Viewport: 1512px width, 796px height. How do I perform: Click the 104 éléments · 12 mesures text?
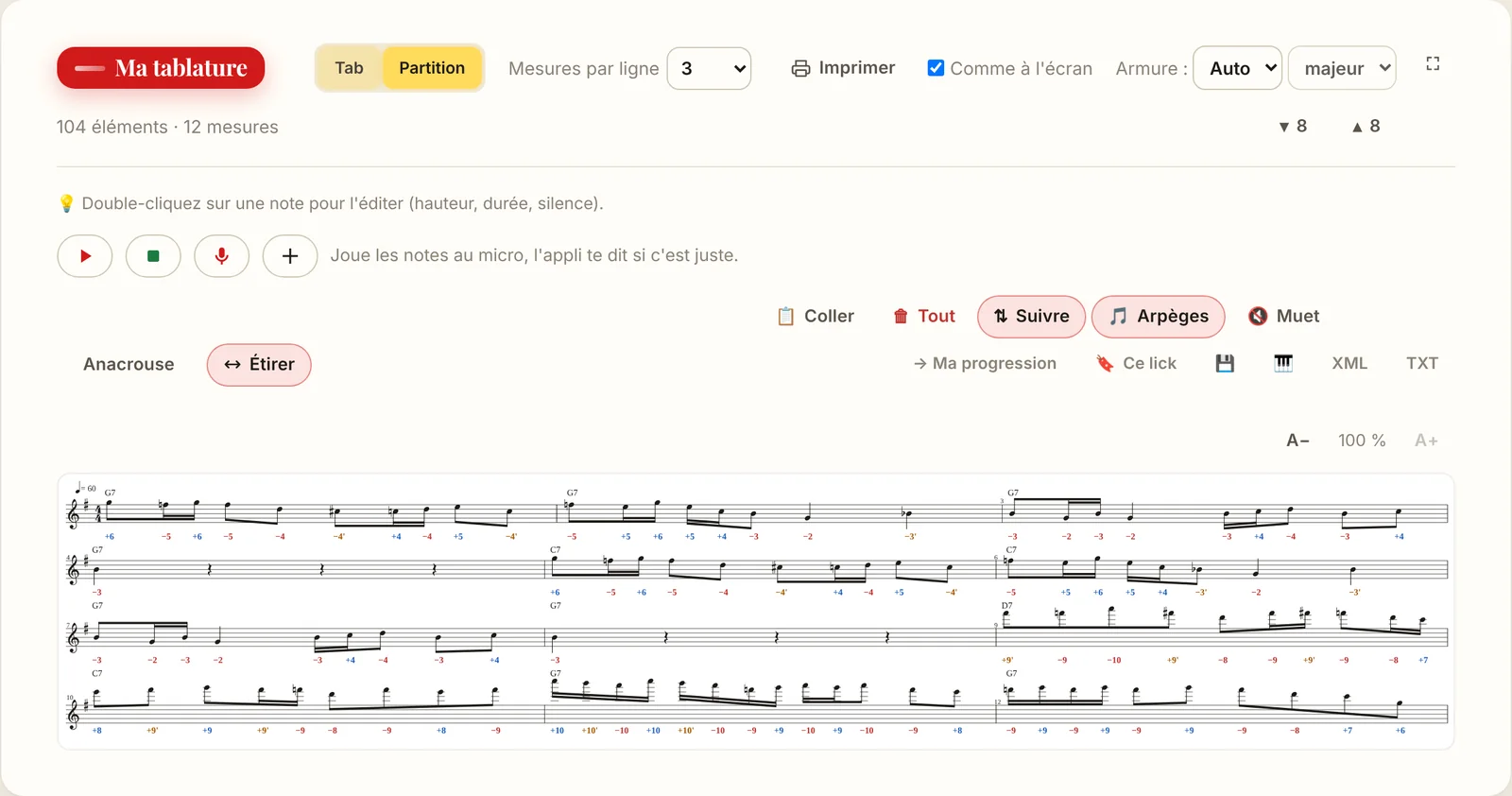coord(167,127)
